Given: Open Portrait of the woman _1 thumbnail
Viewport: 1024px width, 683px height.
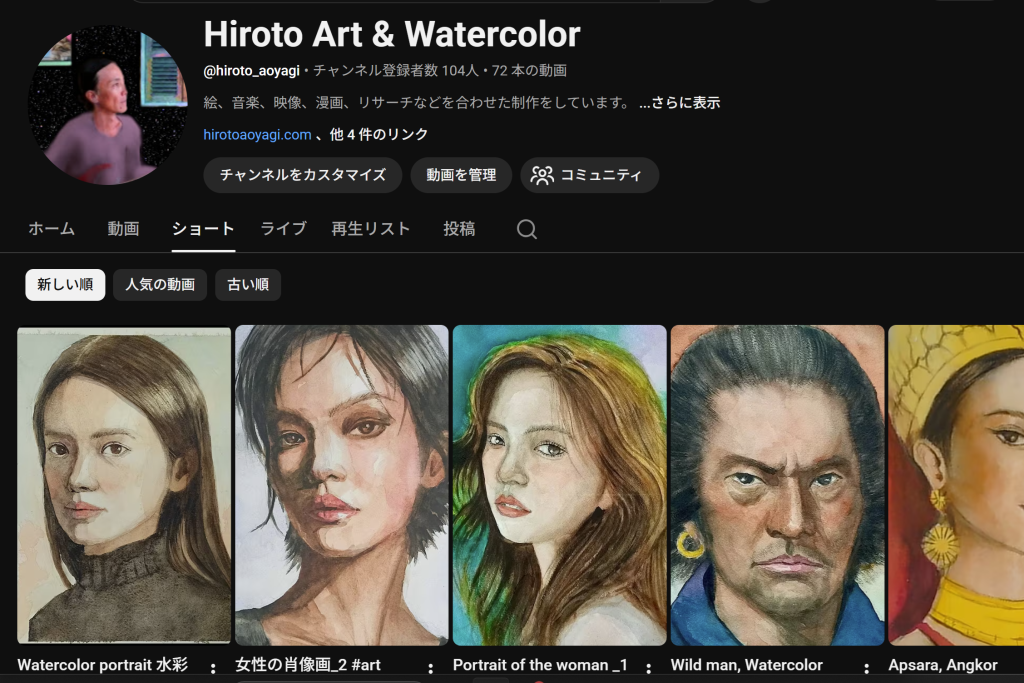Looking at the screenshot, I should click(x=560, y=485).
